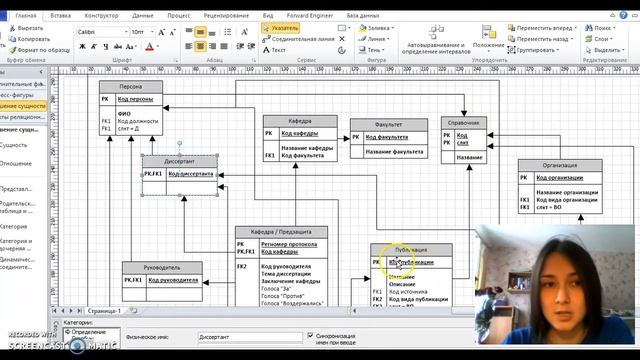Image resolution: width=640 pixels, height=360 pixels.
Task: Click the Копировать (Copy) button
Action: 29,39
